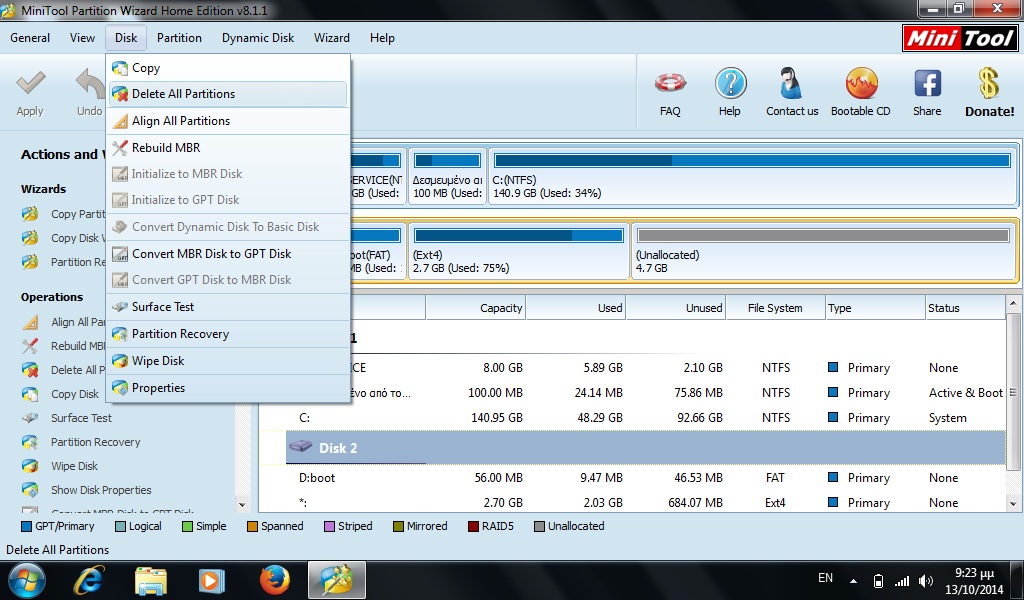Click the Surface Test sidebar operation
1024x600 pixels.
[x=82, y=418]
